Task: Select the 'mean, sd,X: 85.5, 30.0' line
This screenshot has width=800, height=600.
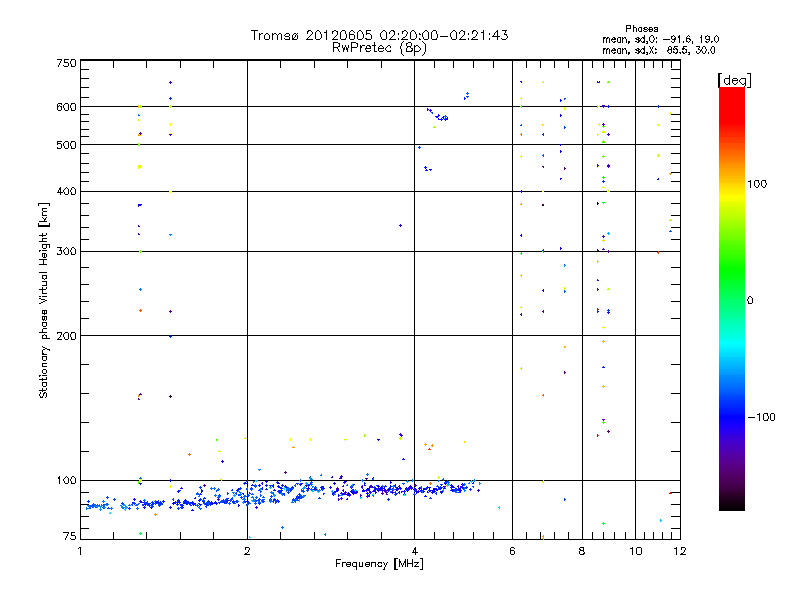Action: [x=659, y=50]
